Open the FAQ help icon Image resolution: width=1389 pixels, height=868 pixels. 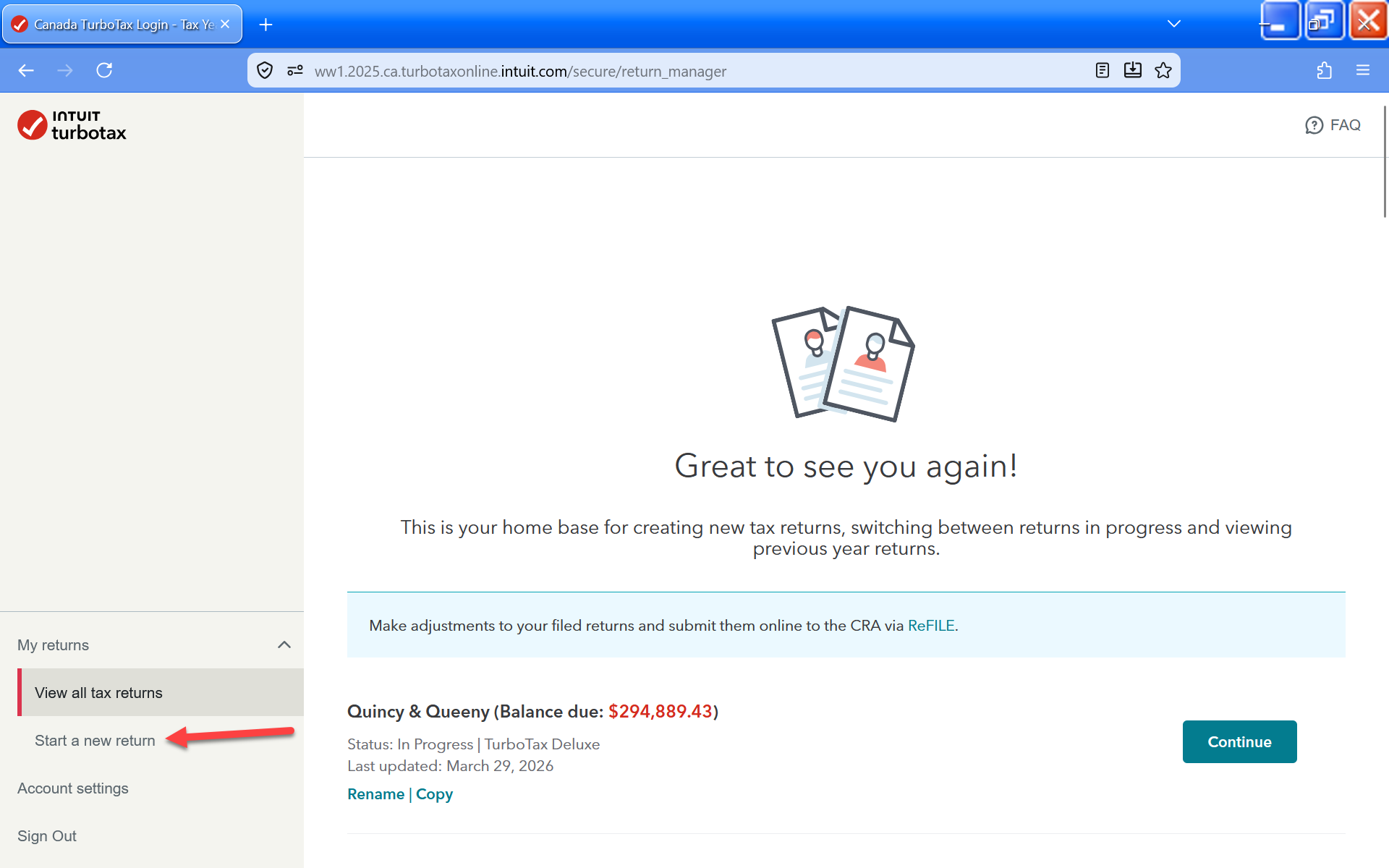(1314, 125)
